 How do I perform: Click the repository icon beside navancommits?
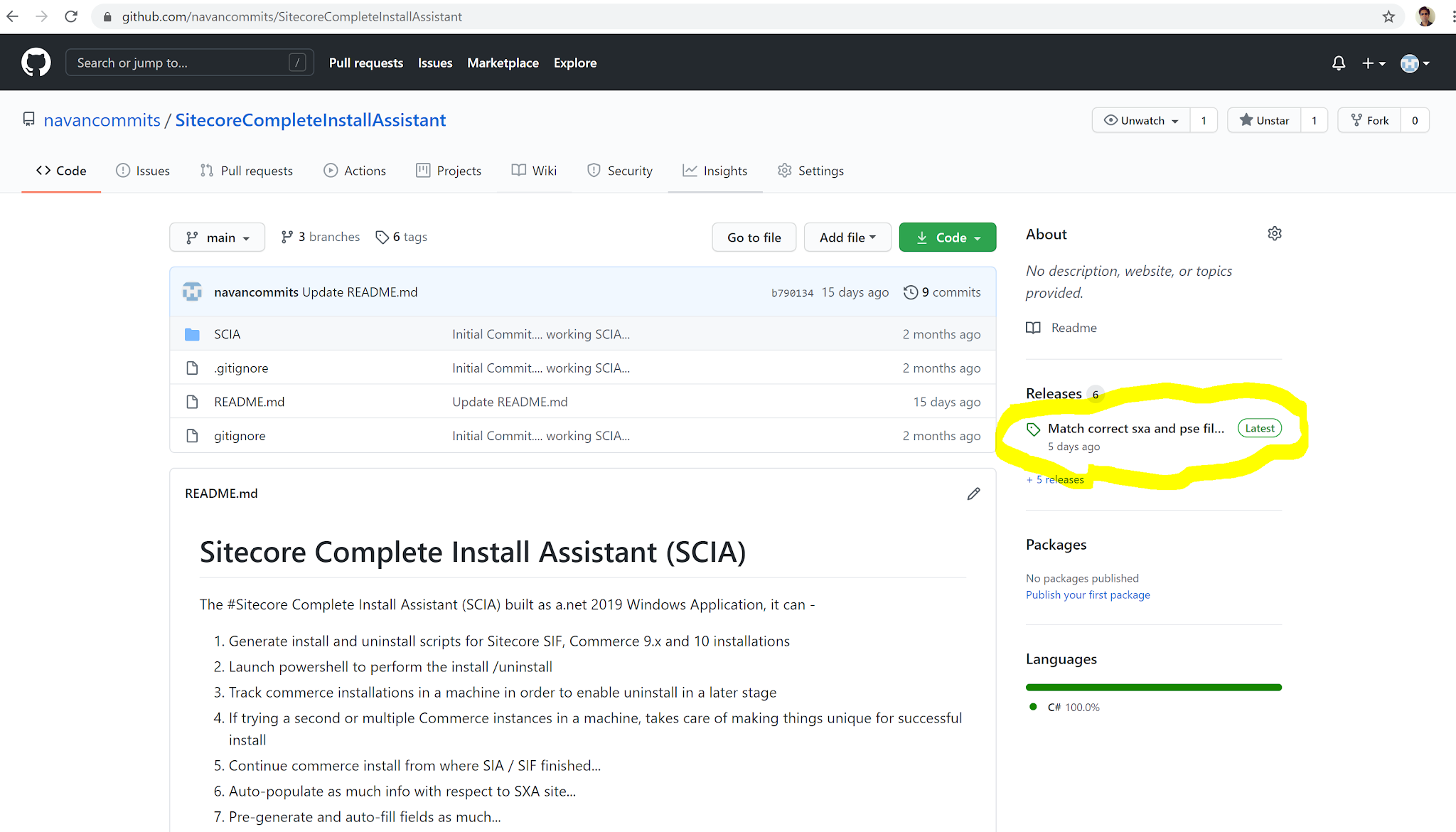click(x=28, y=119)
